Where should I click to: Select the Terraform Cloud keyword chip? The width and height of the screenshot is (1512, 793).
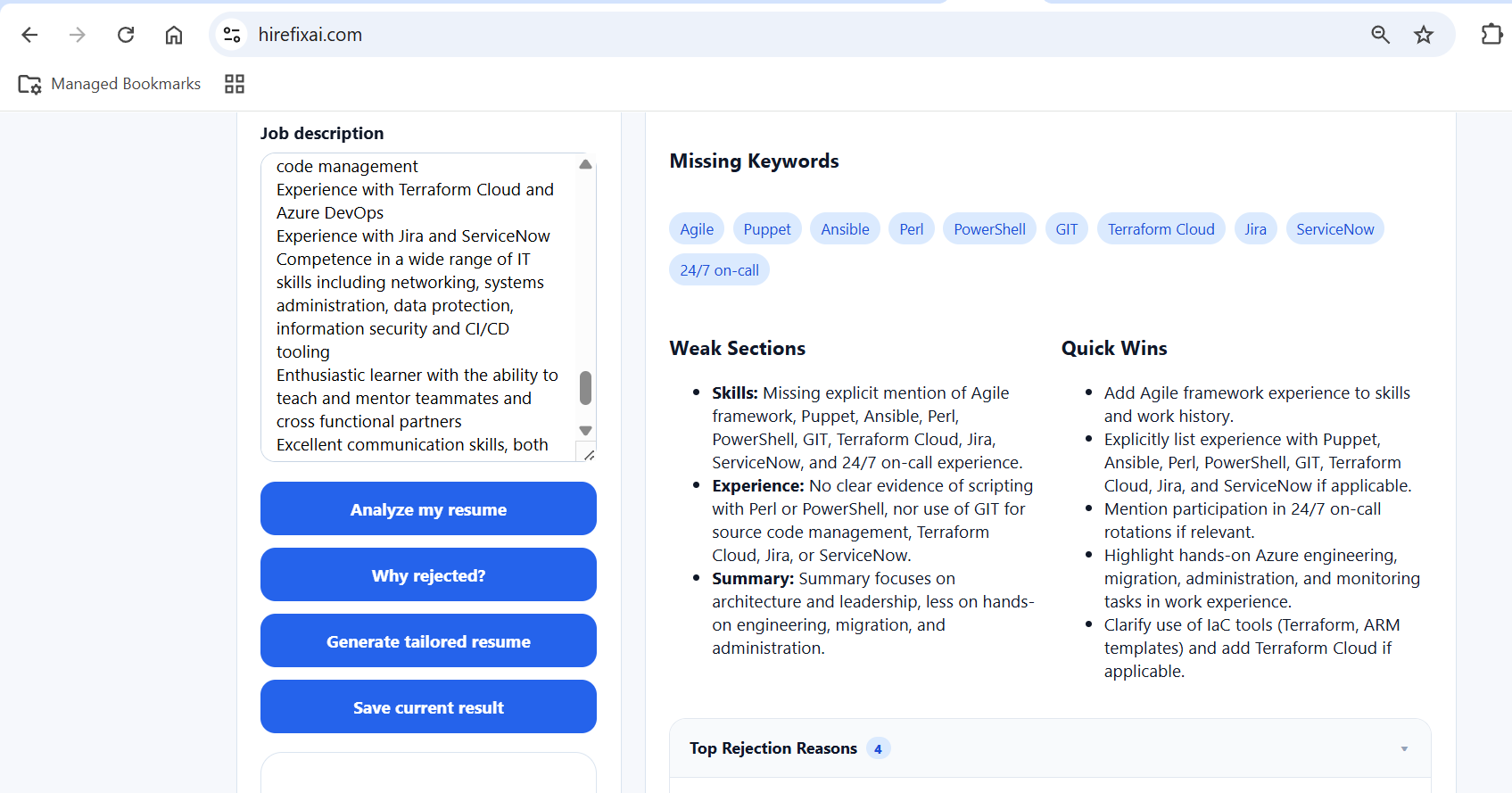pos(1161,229)
